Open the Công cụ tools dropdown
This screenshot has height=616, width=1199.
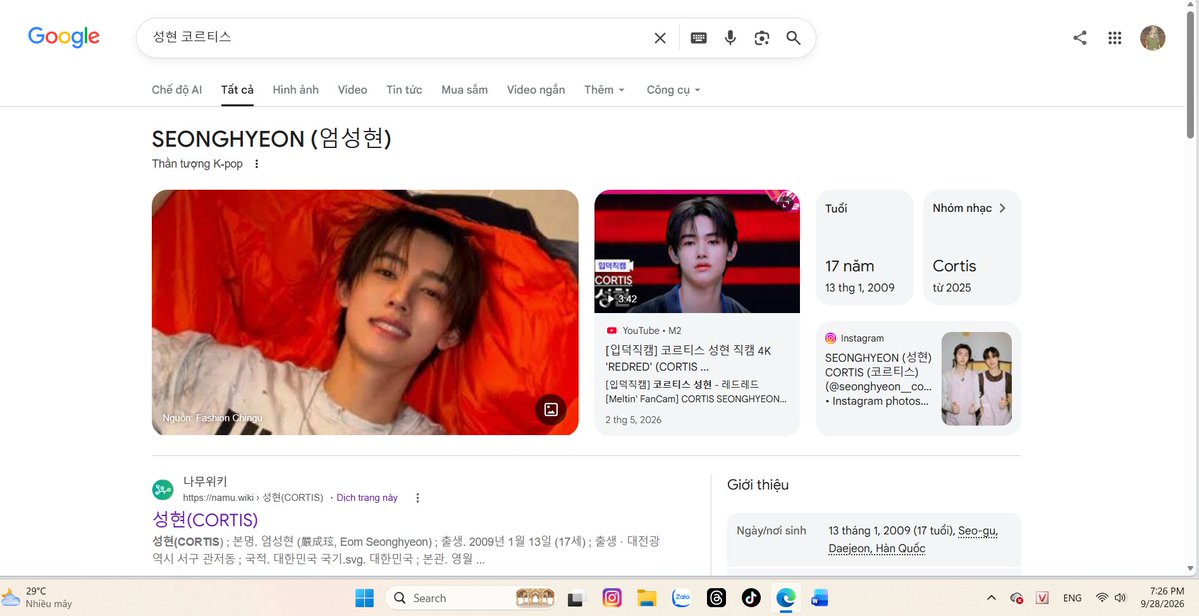pyautogui.click(x=674, y=89)
